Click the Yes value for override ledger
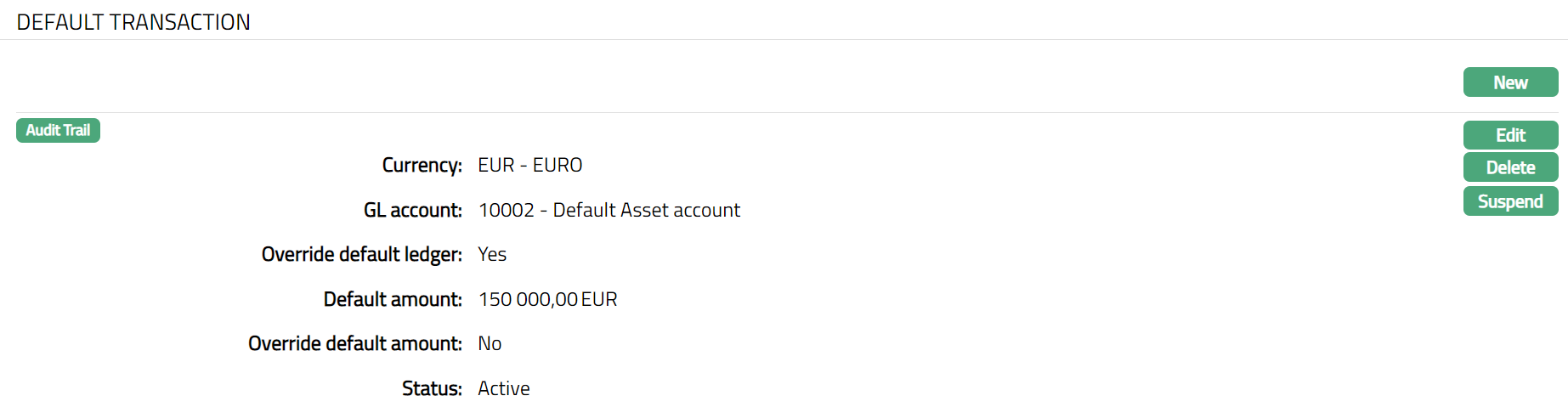Screen dimensions: 1568x407 492,254
